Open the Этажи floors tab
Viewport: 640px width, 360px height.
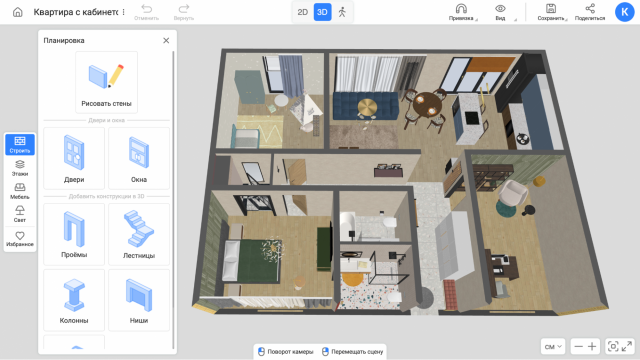(20, 168)
